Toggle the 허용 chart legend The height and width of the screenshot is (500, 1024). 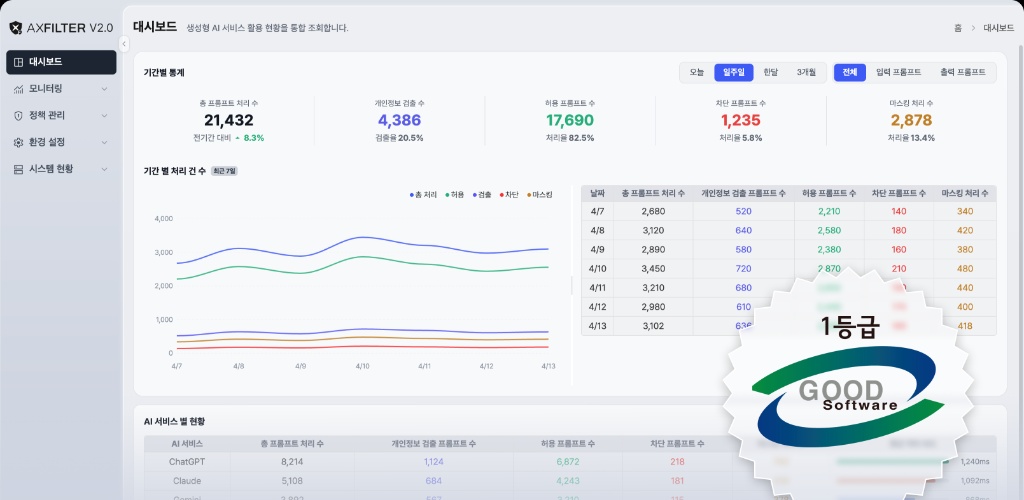click(x=455, y=195)
